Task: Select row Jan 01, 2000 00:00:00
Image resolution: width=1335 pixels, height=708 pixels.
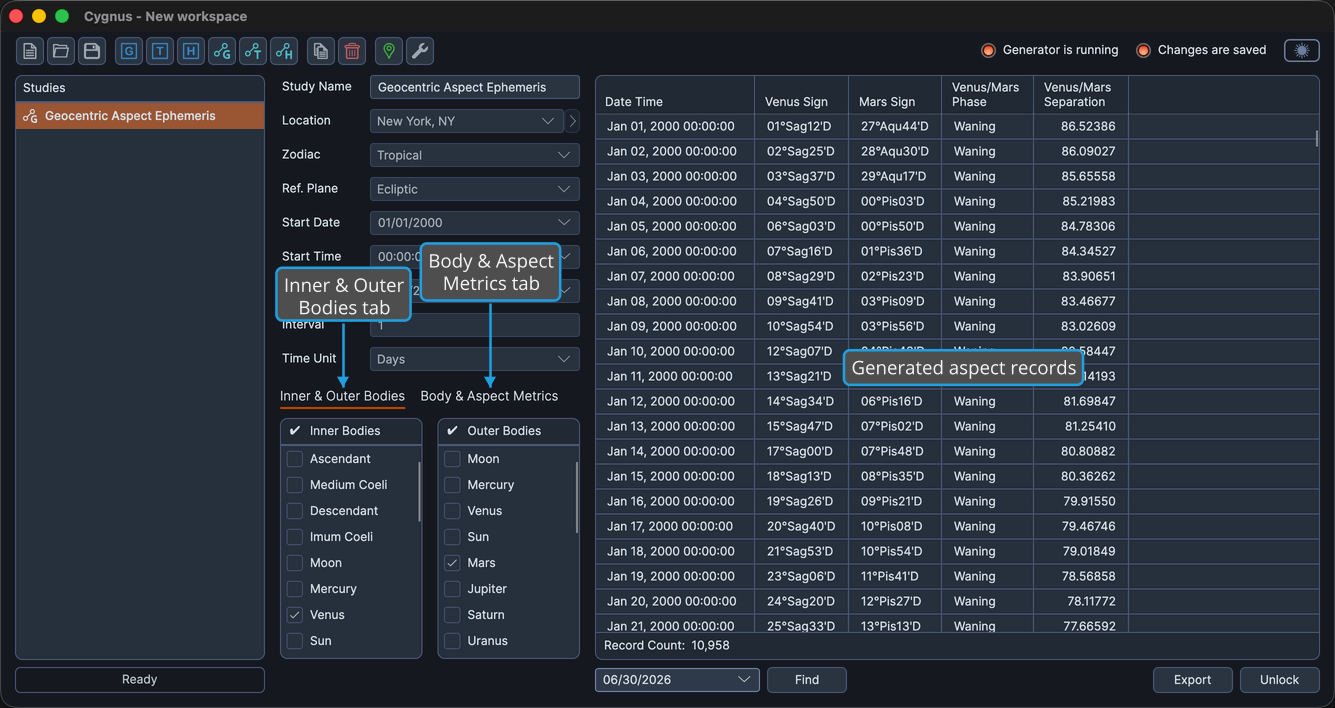Action: click(957, 127)
